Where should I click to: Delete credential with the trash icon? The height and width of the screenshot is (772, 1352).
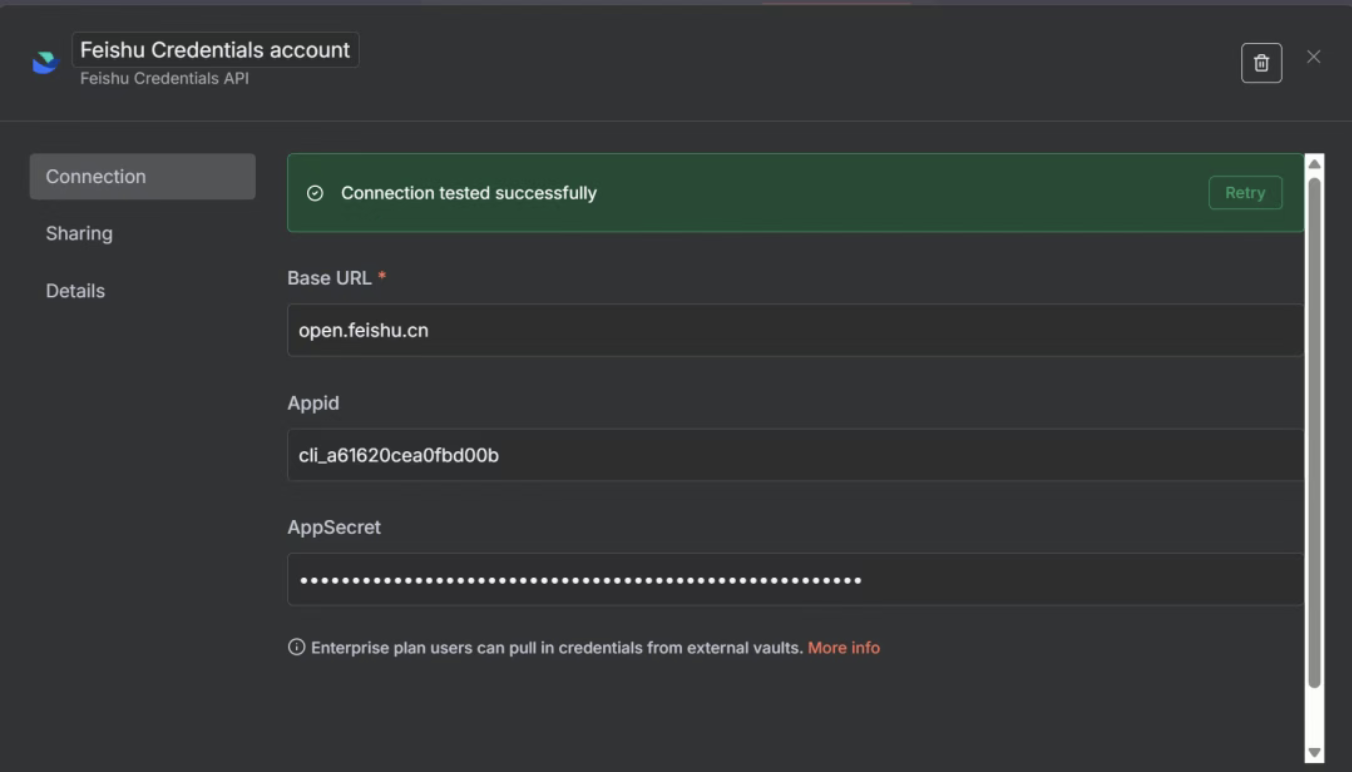tap(1261, 63)
